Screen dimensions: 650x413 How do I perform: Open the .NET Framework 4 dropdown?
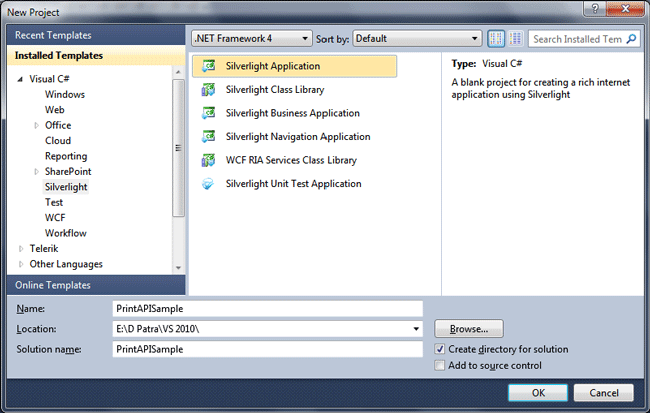[x=252, y=39]
